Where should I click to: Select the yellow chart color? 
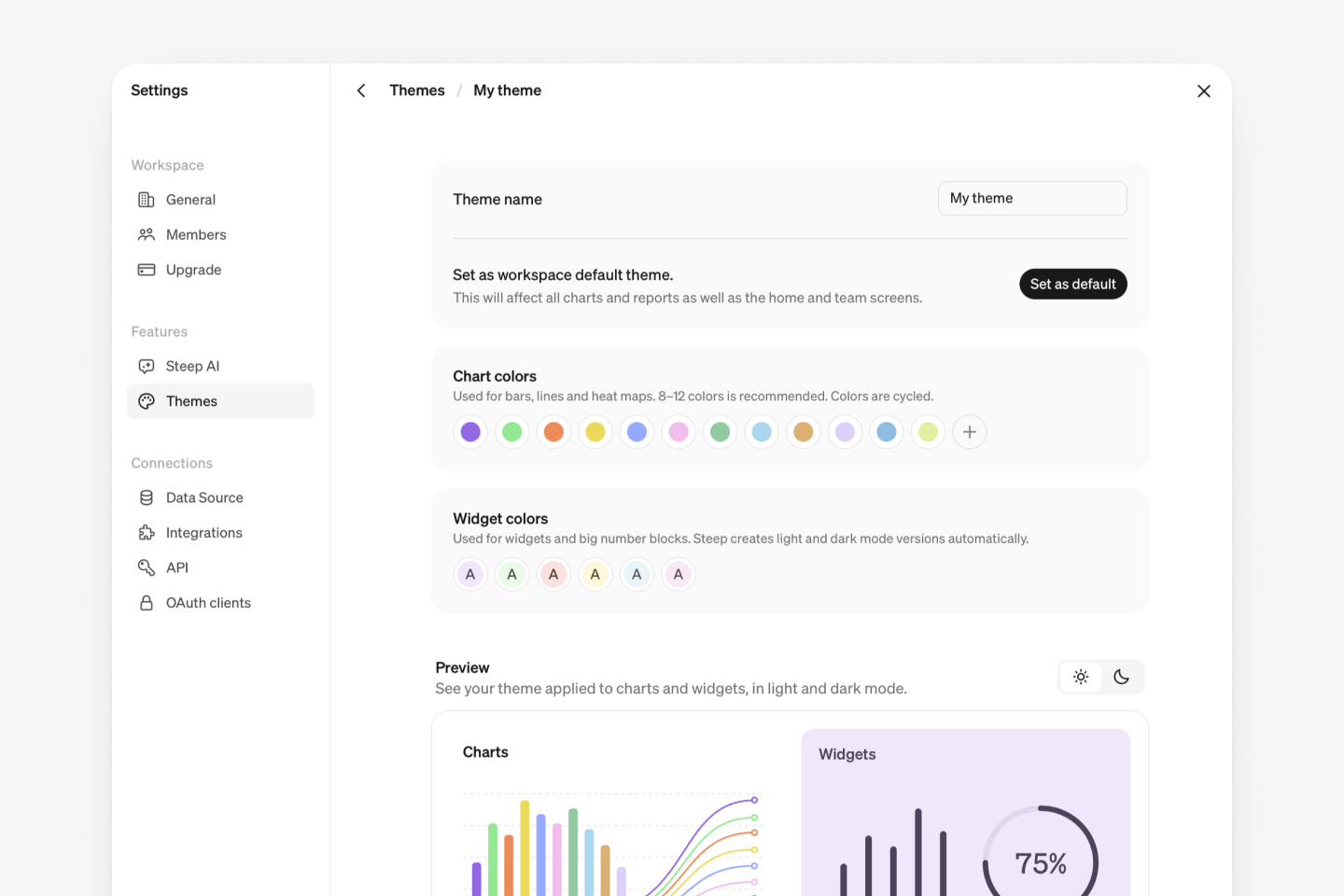click(x=595, y=432)
